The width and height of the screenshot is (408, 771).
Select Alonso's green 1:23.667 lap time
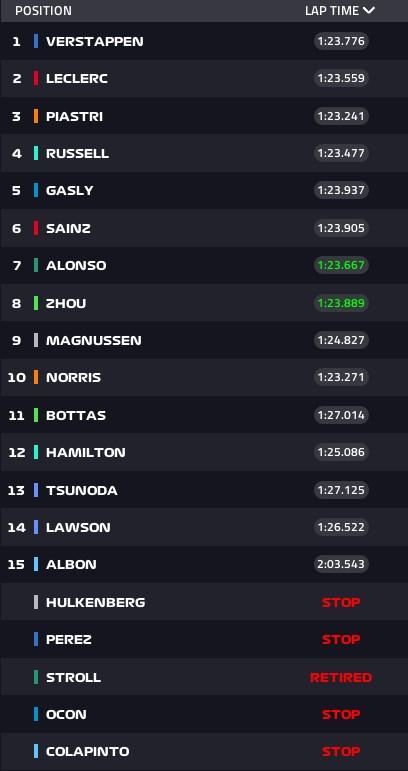click(341, 266)
